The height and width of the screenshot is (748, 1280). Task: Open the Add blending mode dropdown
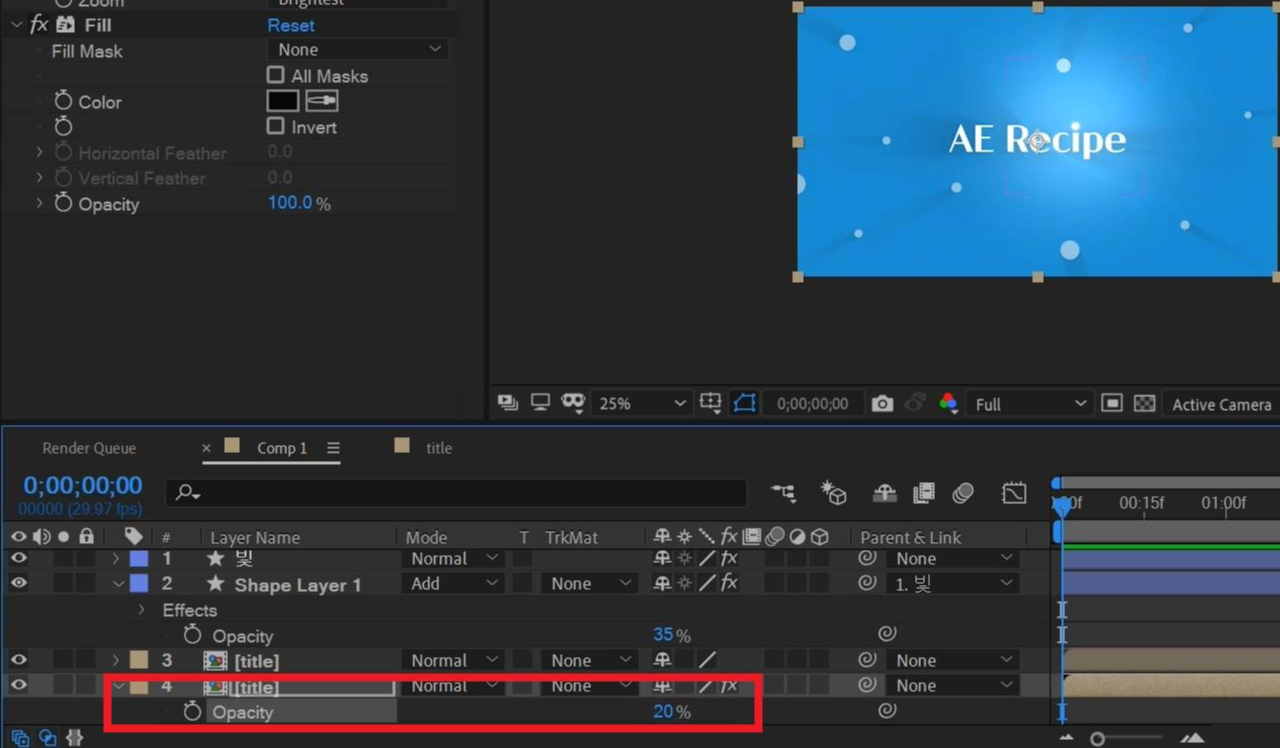pos(453,583)
